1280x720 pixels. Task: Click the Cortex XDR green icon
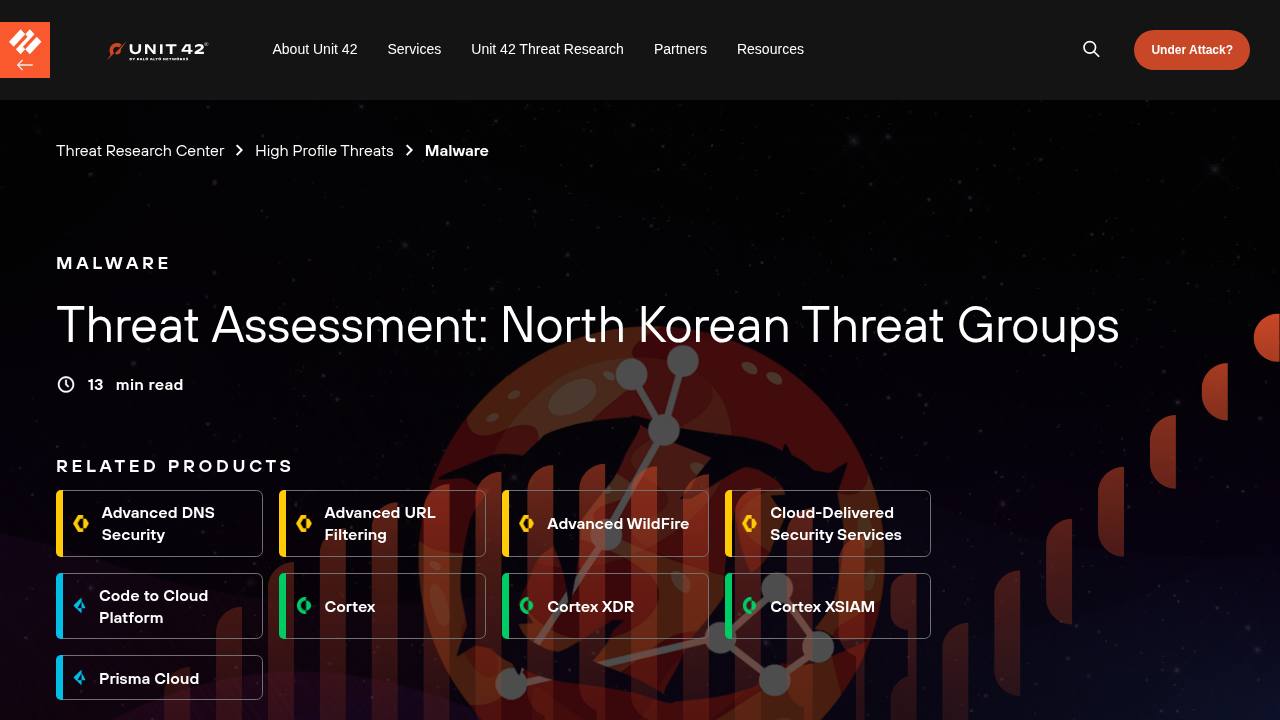point(527,606)
